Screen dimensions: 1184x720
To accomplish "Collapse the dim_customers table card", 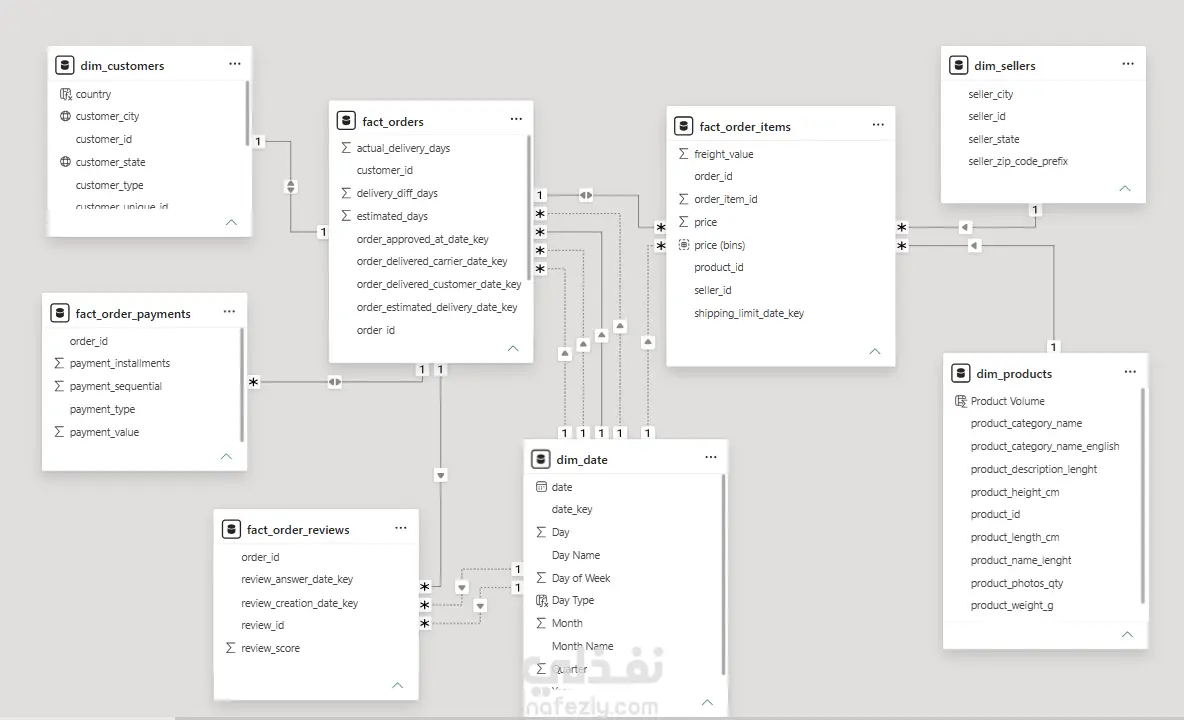I will pyautogui.click(x=231, y=223).
